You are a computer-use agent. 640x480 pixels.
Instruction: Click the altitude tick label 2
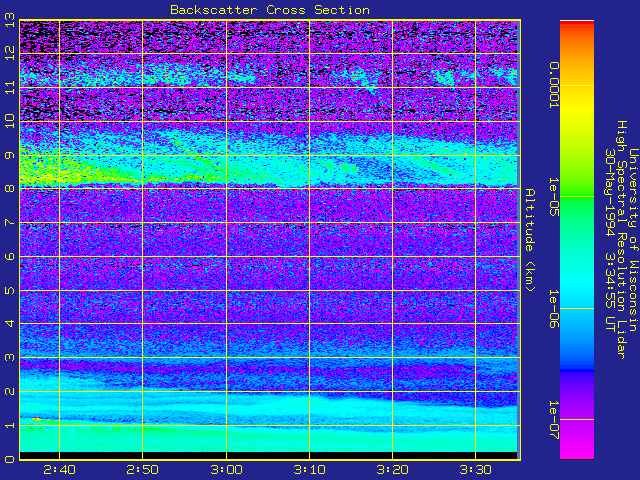click(x=10, y=391)
